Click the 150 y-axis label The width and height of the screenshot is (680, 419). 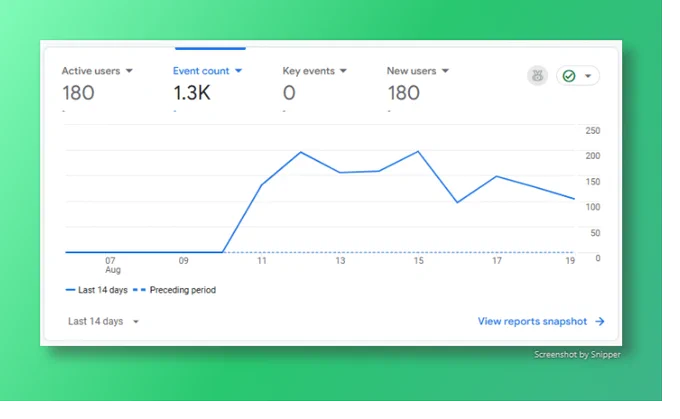coord(593,182)
